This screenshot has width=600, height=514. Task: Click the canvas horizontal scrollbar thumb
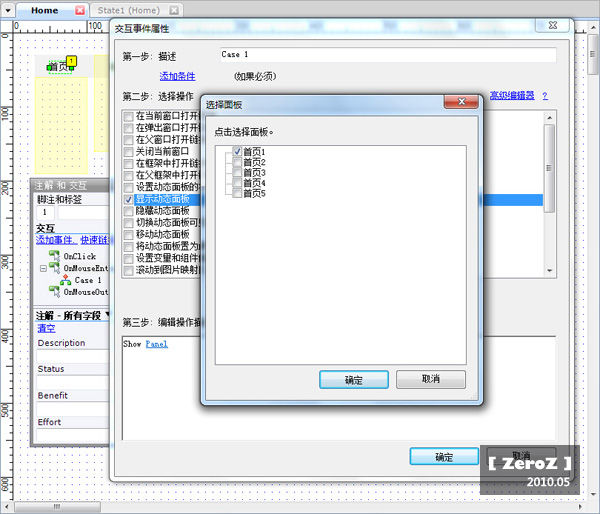point(57,507)
